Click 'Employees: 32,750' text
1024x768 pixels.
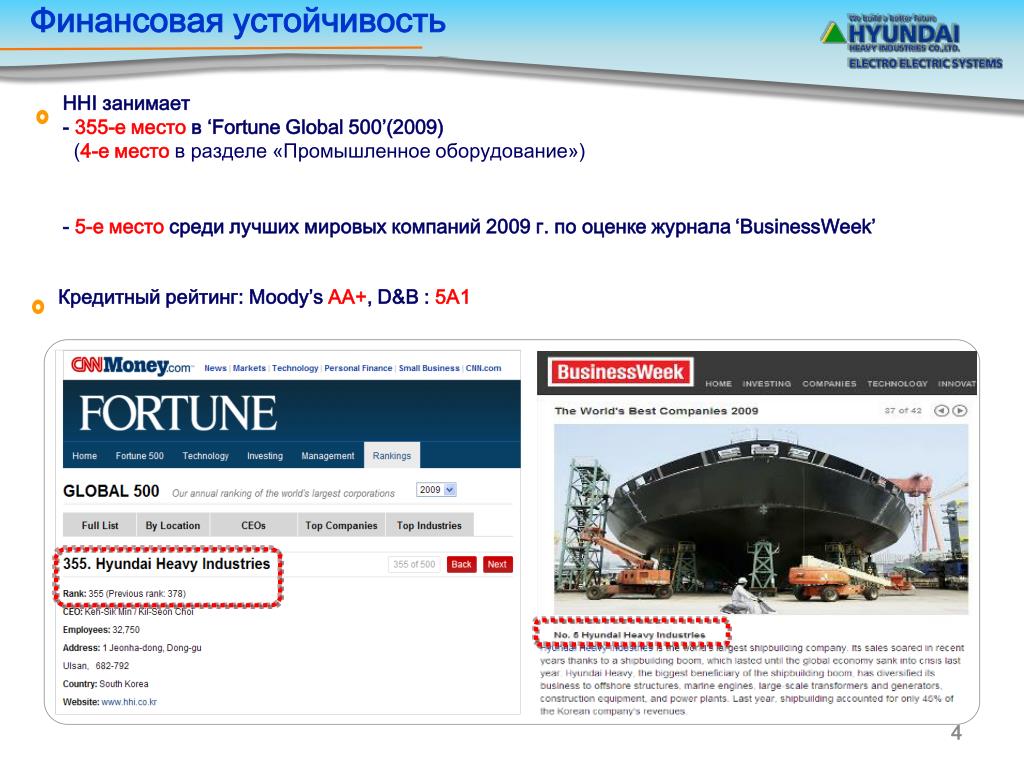101,630
